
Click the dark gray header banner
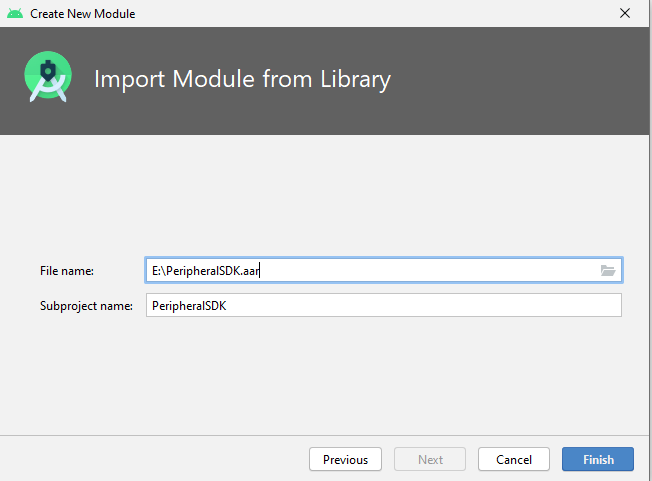(324, 81)
